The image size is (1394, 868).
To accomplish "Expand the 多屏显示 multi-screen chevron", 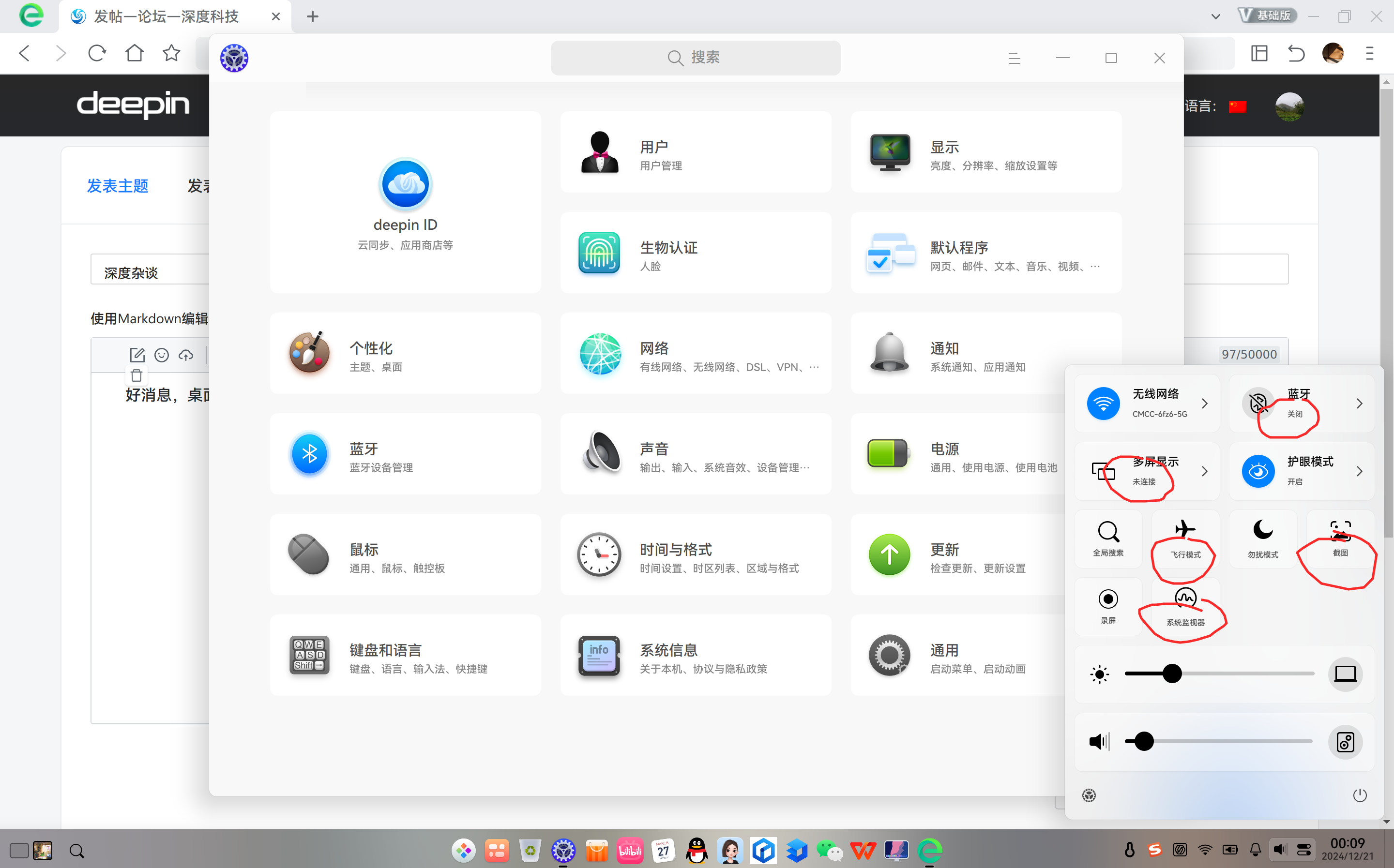I will [1205, 471].
